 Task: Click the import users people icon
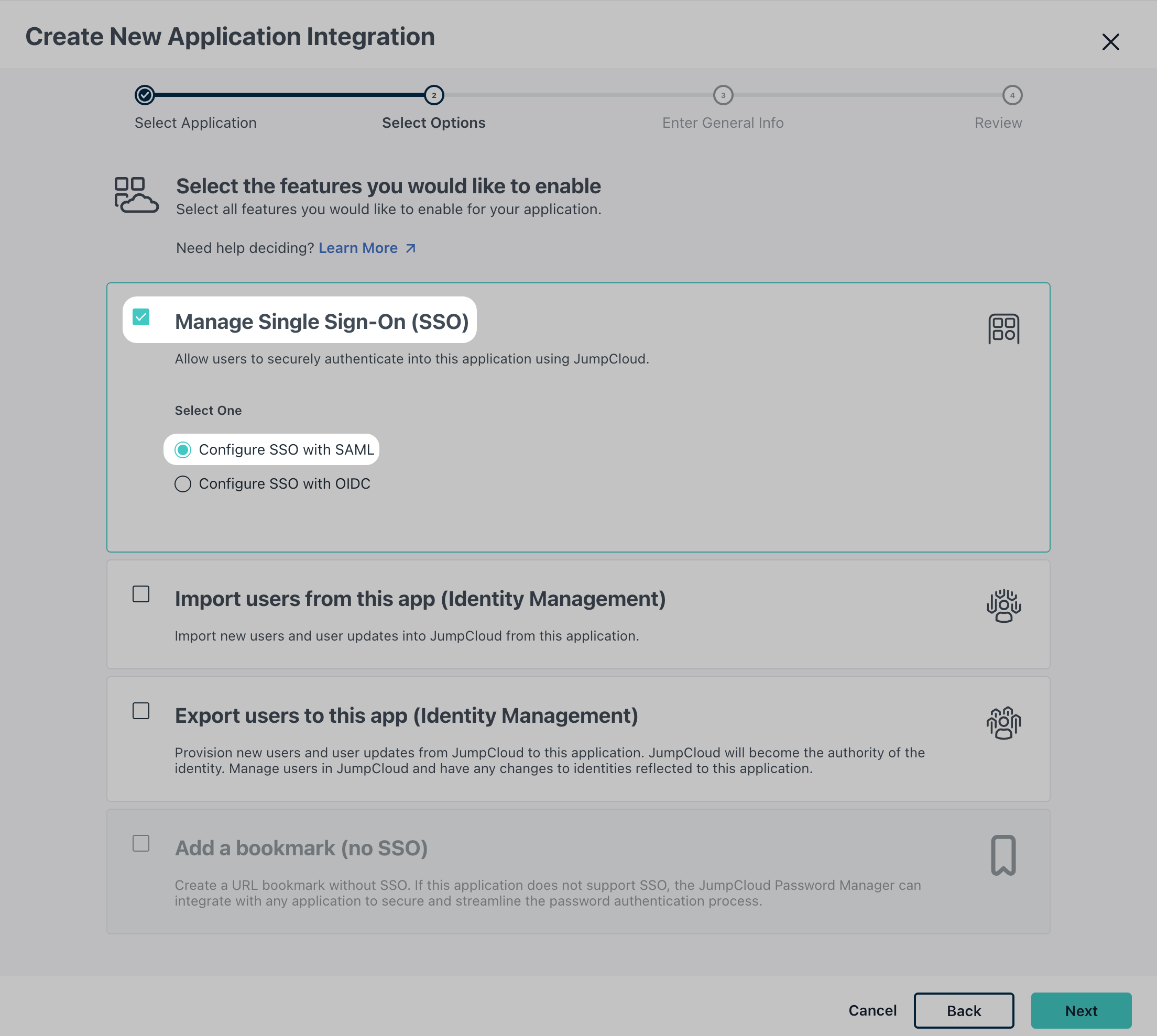click(x=1003, y=605)
